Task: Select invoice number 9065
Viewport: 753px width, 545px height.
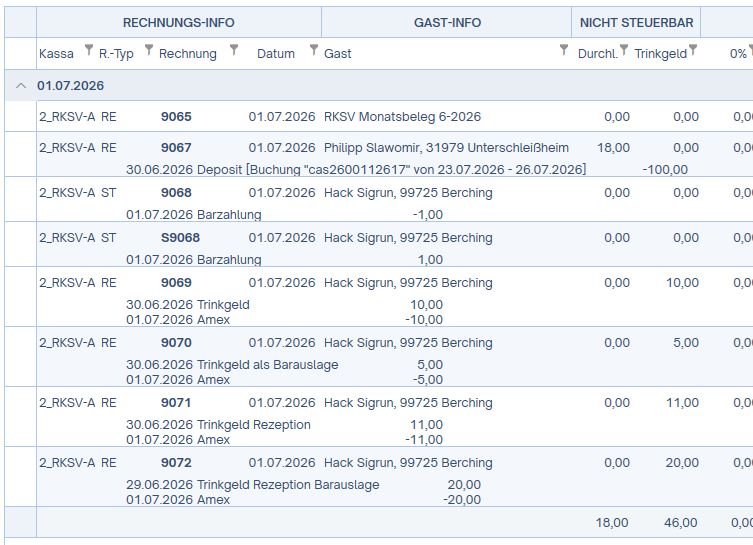Action: tap(176, 117)
